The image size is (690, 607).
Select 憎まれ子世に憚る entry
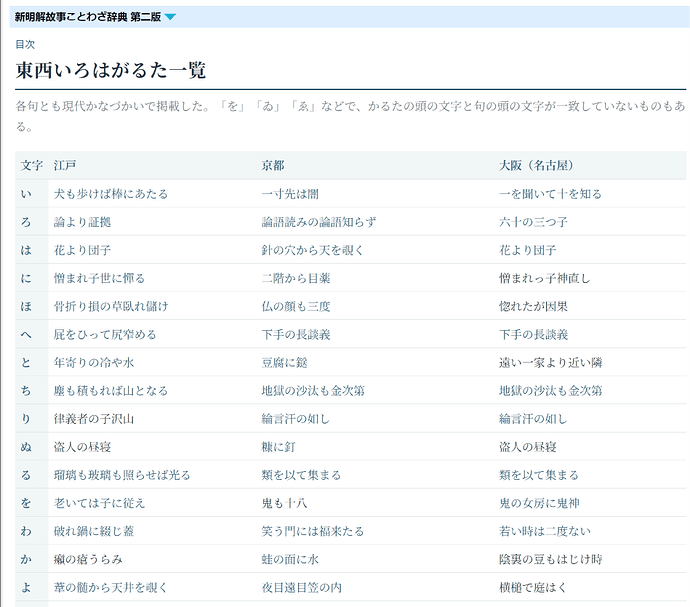pyautogui.click(x=99, y=278)
